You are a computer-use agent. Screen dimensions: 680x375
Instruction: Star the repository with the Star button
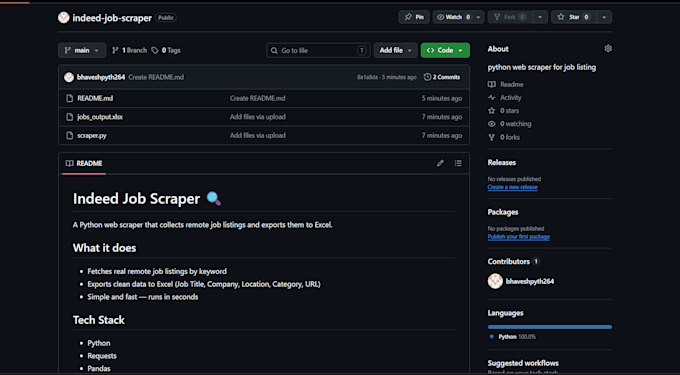coord(574,17)
